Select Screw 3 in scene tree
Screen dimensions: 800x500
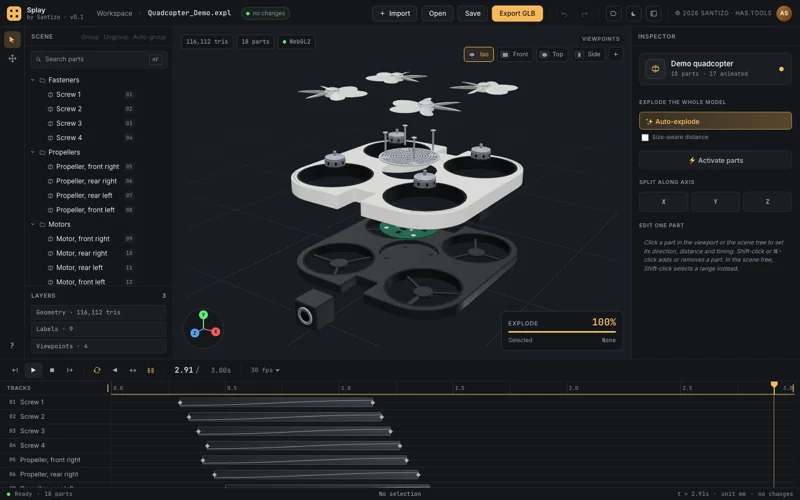(x=69, y=123)
